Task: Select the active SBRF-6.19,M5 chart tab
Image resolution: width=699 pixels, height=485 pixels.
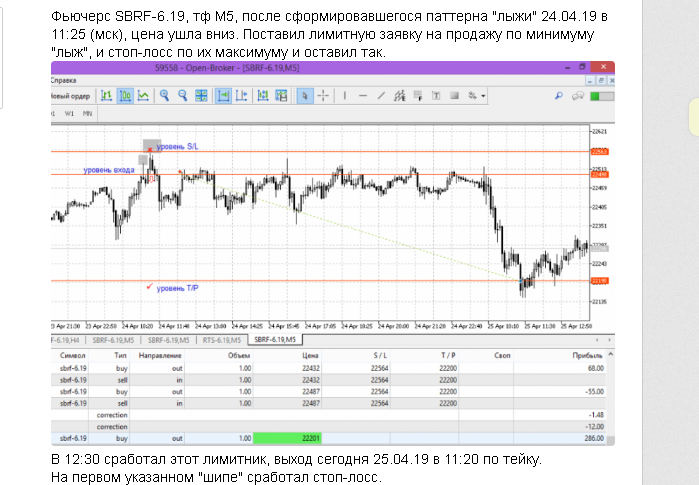Action: (275, 340)
